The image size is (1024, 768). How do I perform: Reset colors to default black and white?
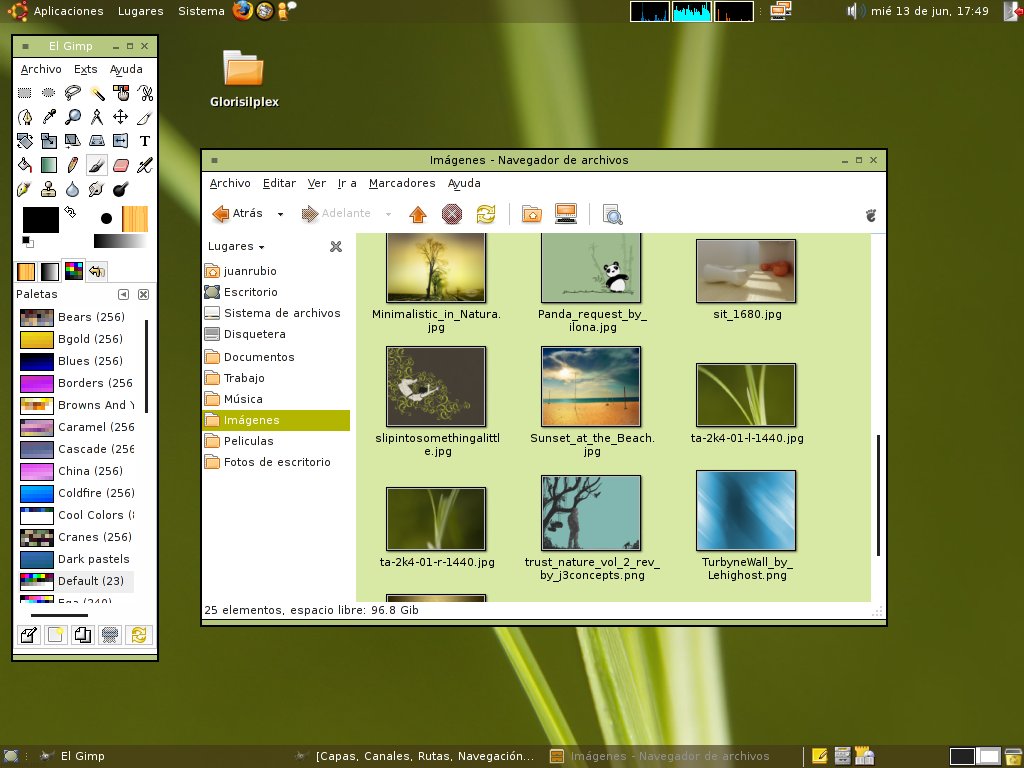pos(27,242)
